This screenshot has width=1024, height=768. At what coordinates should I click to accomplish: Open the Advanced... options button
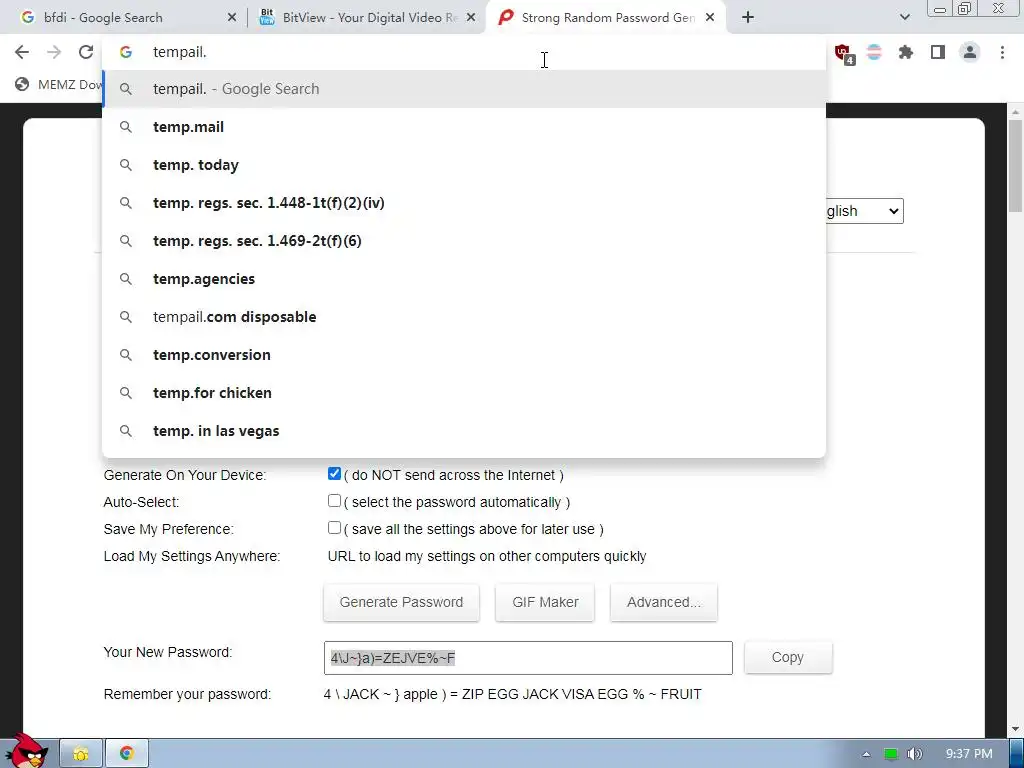coord(664,602)
